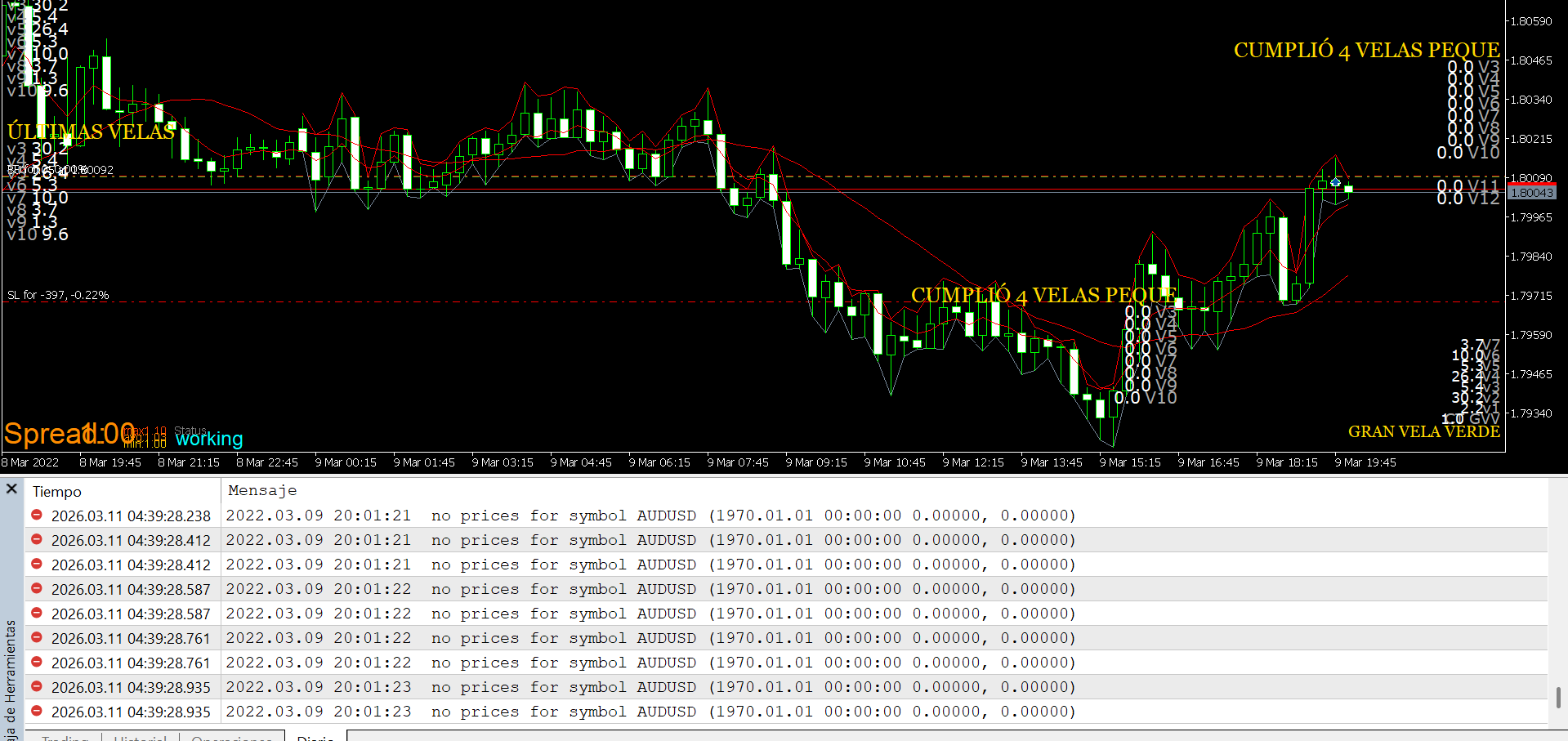The height and width of the screenshot is (741, 1568).
Task: Click time axis label 9 Mar 06:15
Action: (659, 462)
